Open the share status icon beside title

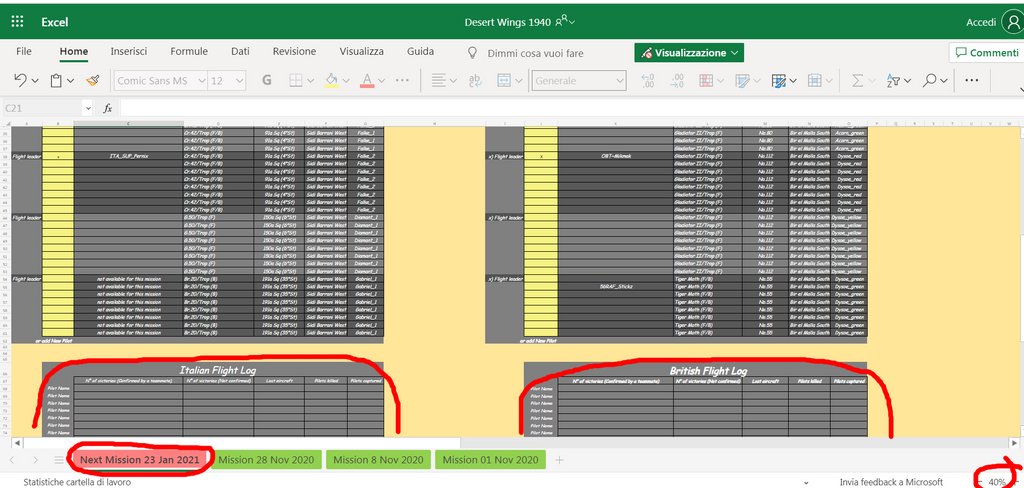564,22
